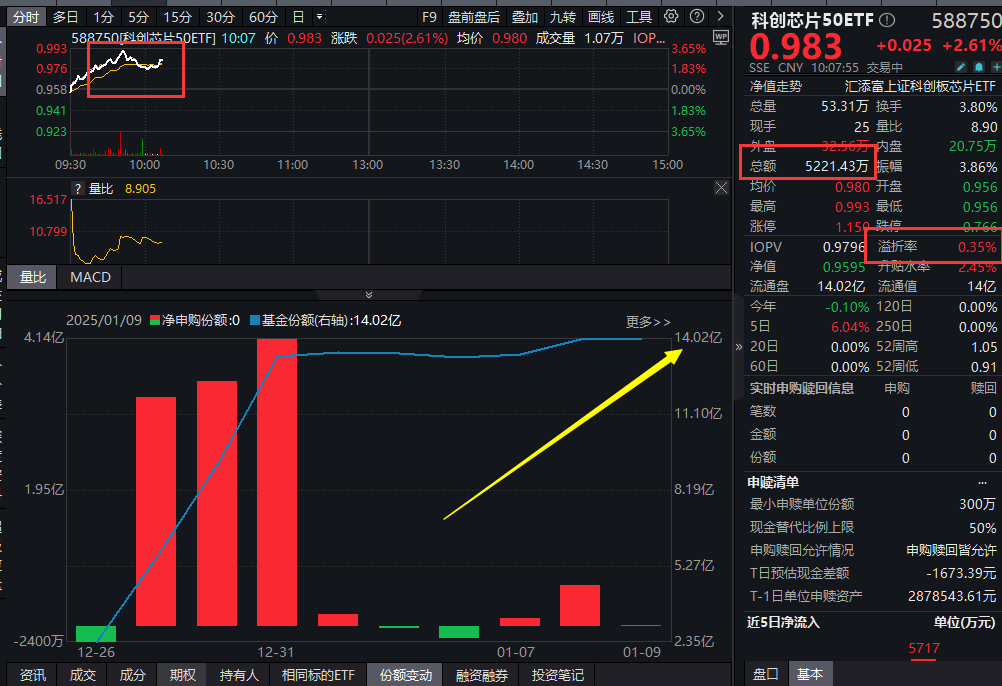This screenshot has width=1002, height=686.
Task: Click the info icon next to 科创芯片50ETF
Action: pyautogui.click(x=888, y=17)
